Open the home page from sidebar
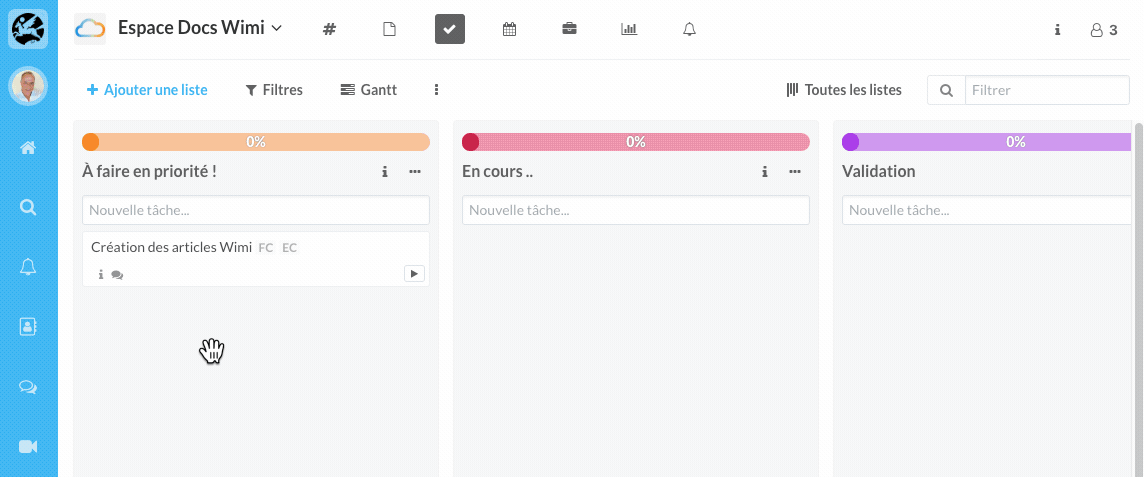This screenshot has width=1144, height=477. [x=28, y=148]
